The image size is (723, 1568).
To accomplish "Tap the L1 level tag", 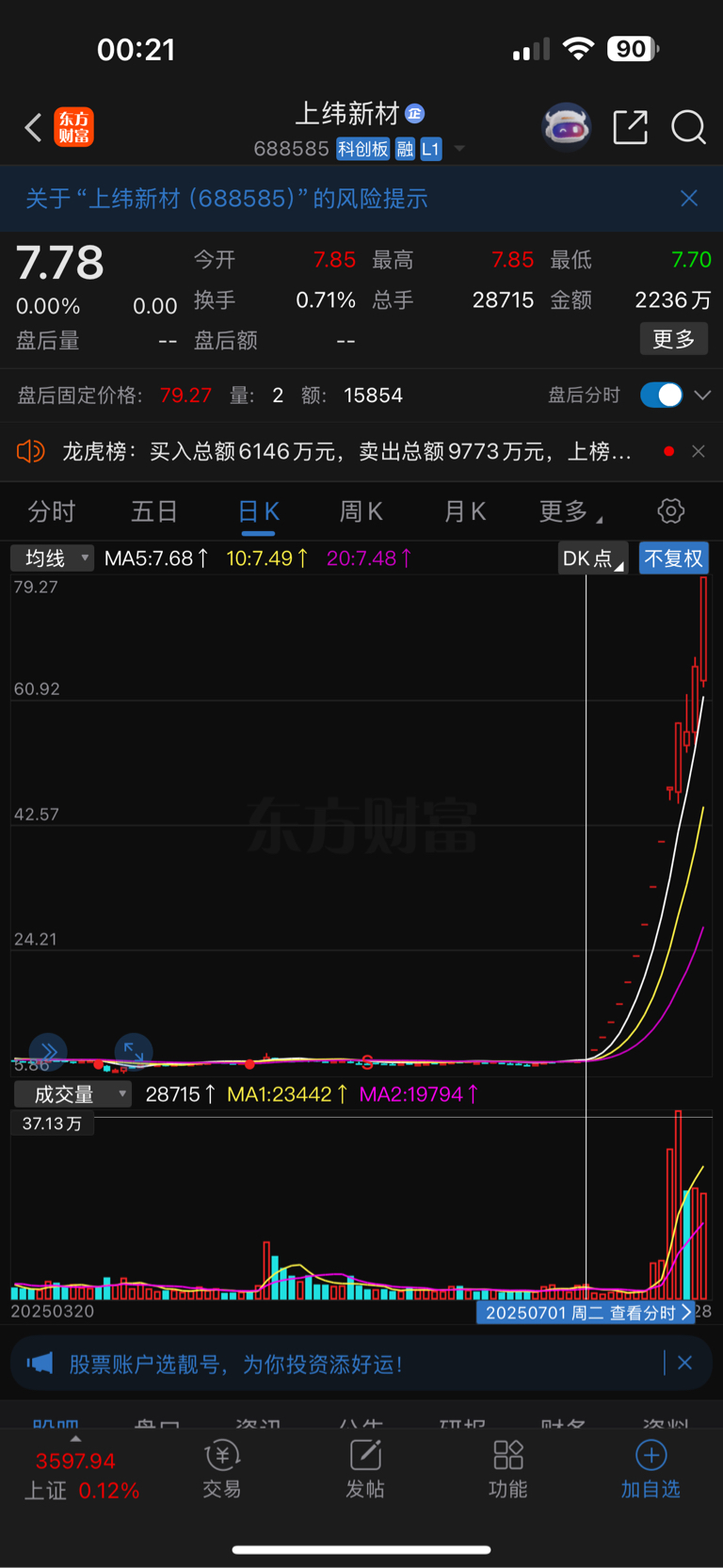I will [x=430, y=149].
